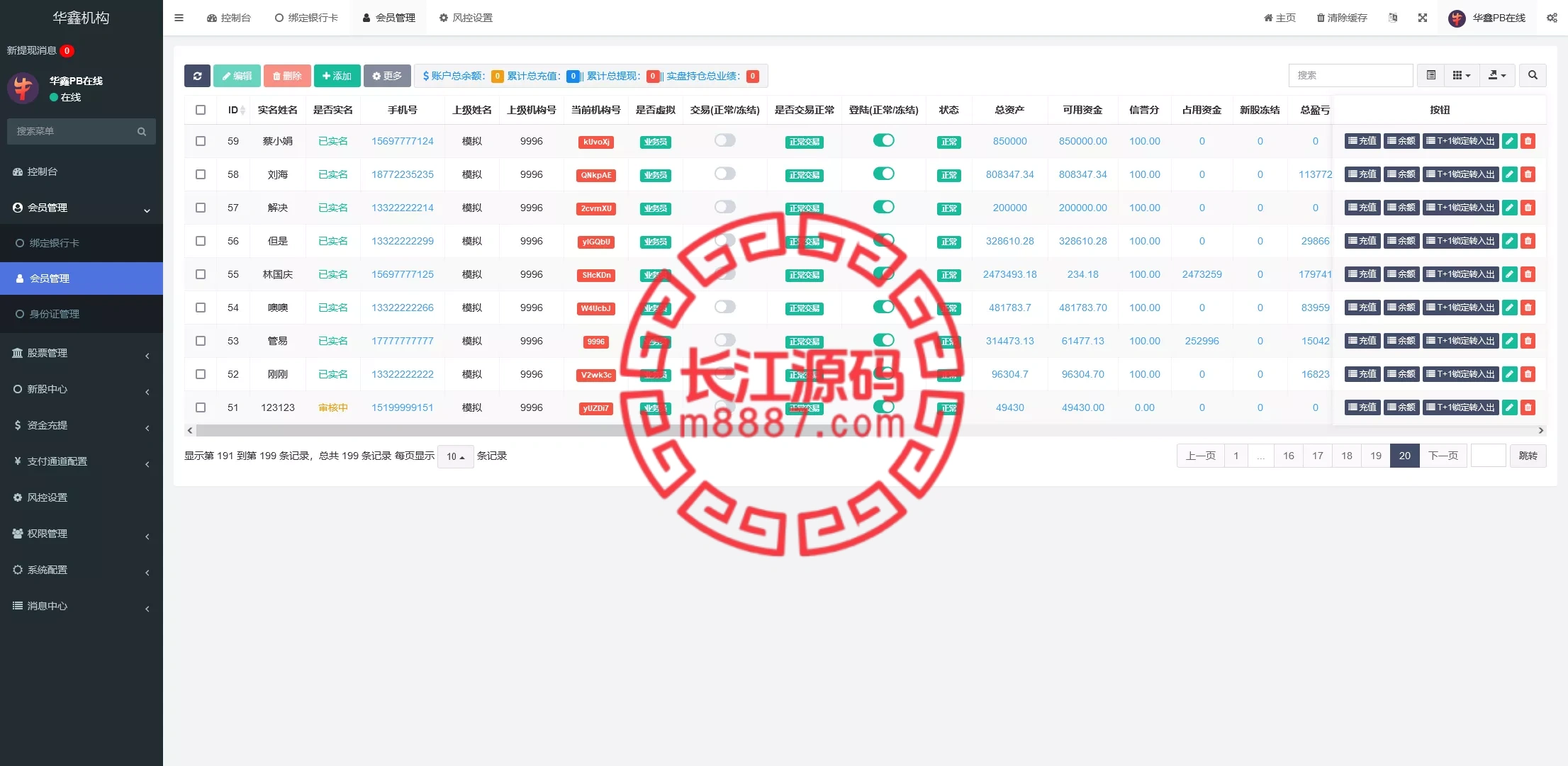Click red delete trash icon for row 57
Viewport: 1568px width, 766px height.
(1528, 208)
